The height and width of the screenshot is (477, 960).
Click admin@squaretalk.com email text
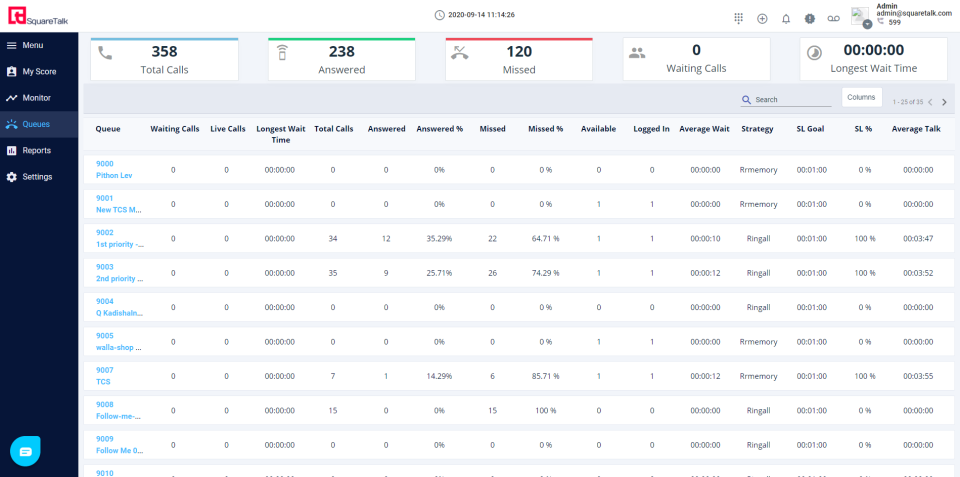[914, 13]
